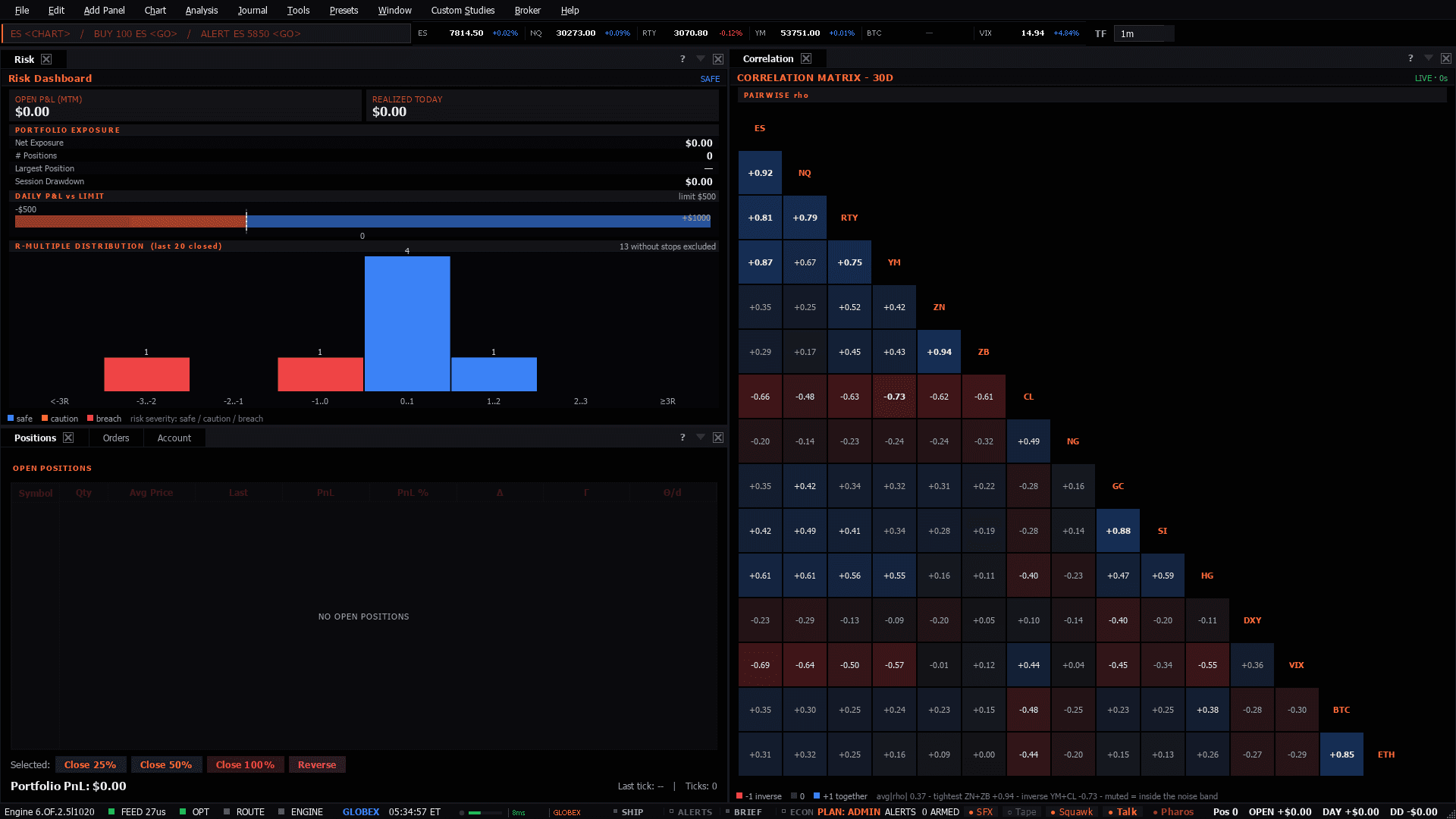The width and height of the screenshot is (1456, 819).
Task: Toggle Pharos in status bar
Action: [x=1173, y=811]
